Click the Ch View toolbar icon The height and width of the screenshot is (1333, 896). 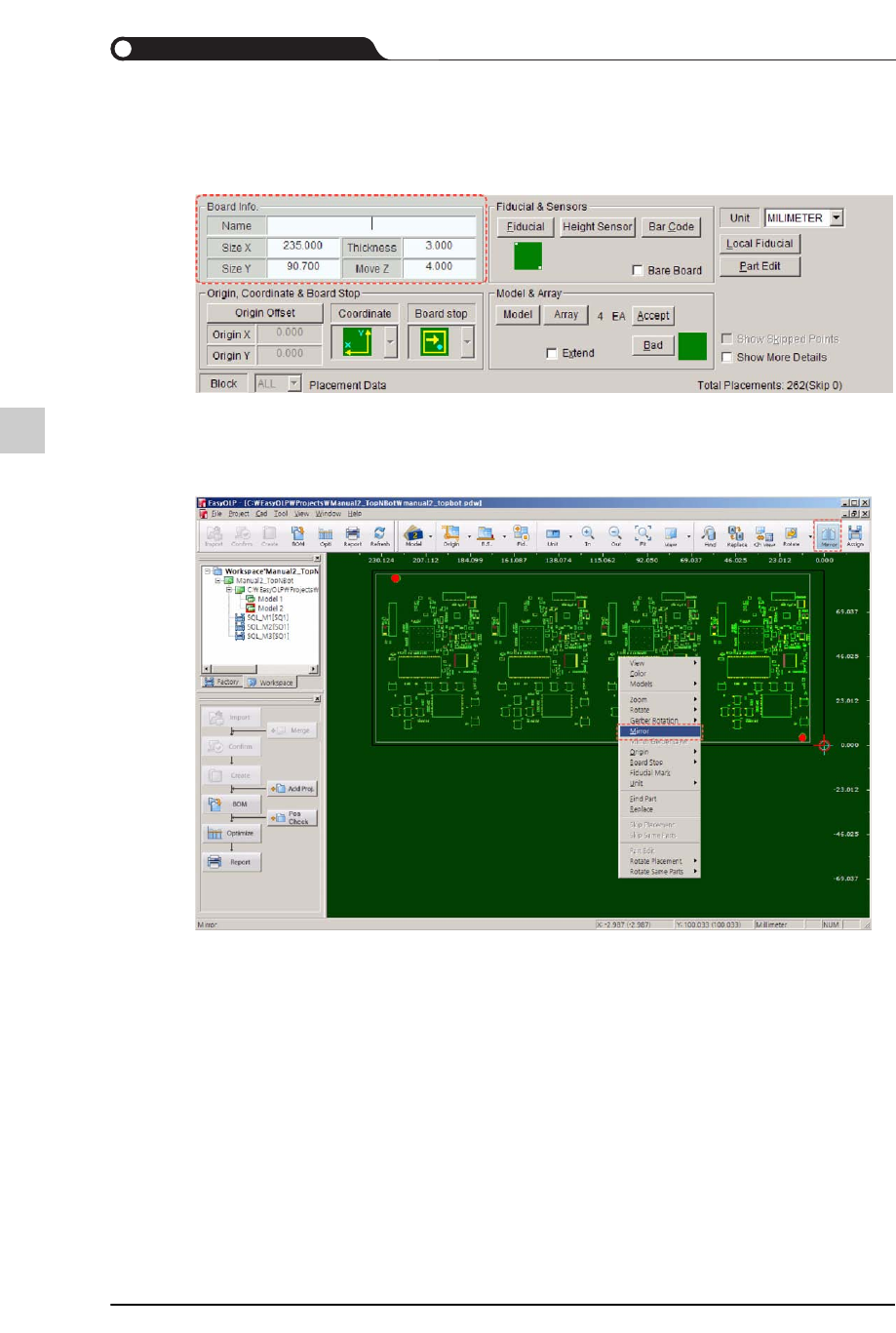(764, 534)
